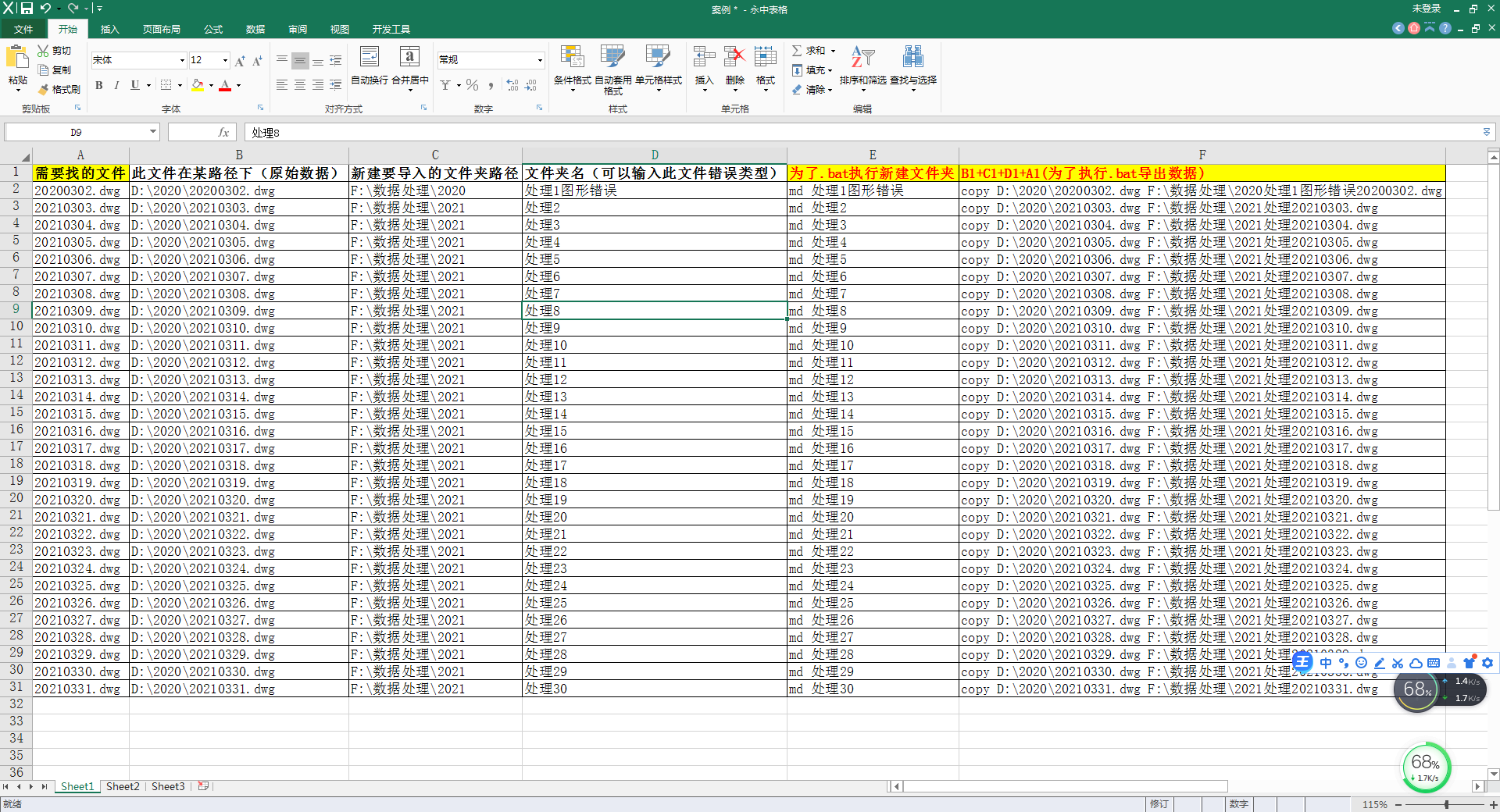1500x812 pixels.
Task: Toggle underline formatting with the U button
Action: [134, 85]
